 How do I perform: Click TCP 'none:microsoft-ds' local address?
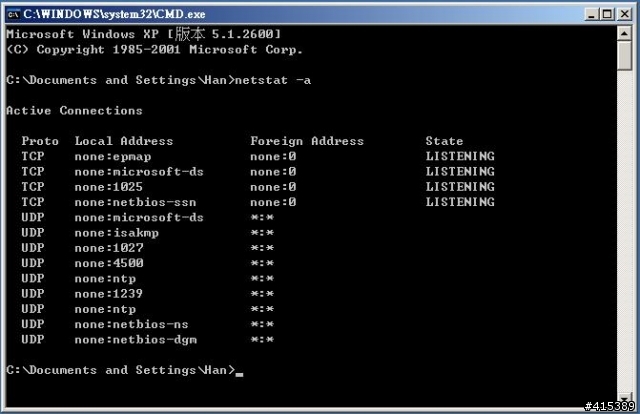pyautogui.click(x=139, y=171)
